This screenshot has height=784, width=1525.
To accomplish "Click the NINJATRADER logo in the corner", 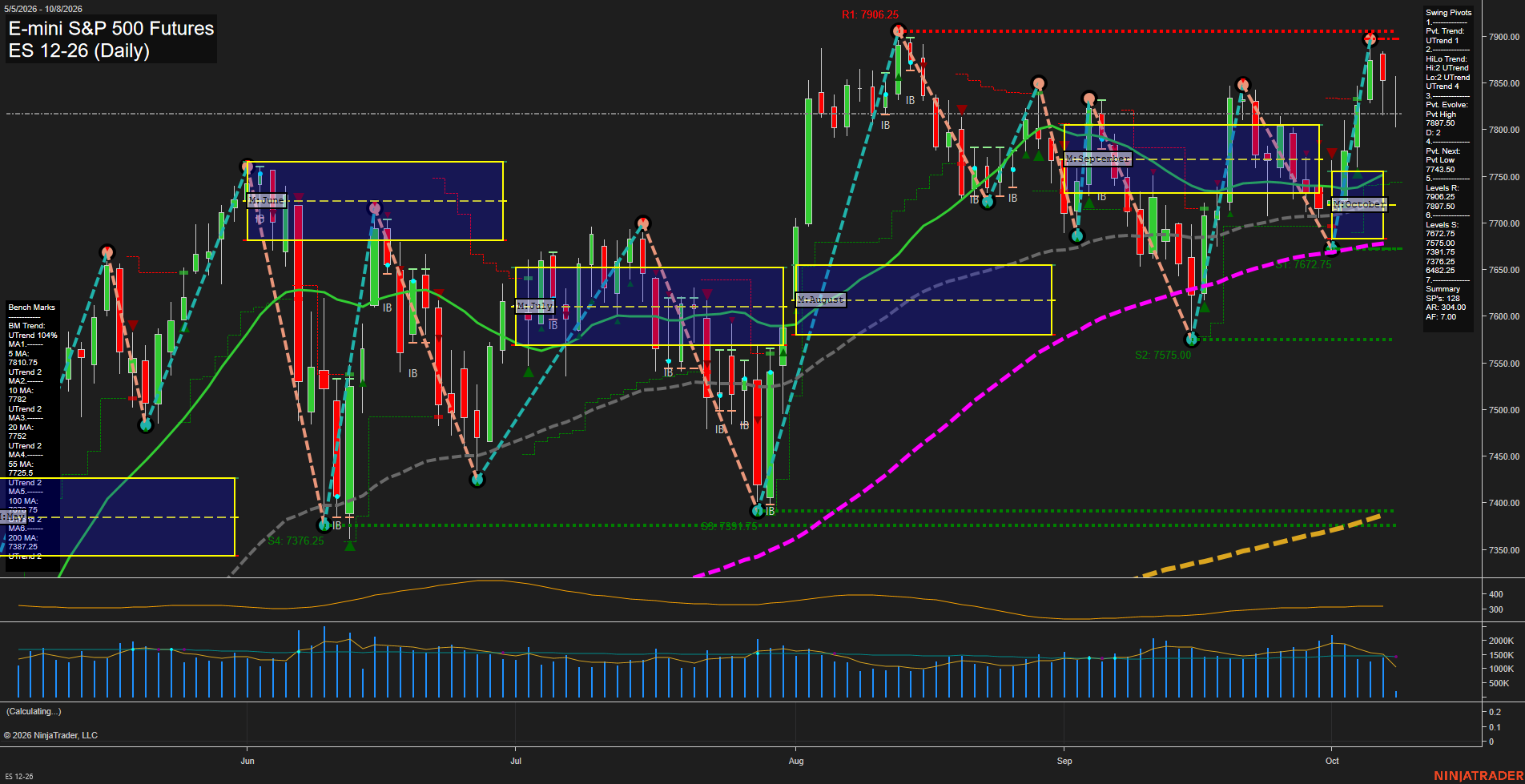I will tap(1479, 776).
